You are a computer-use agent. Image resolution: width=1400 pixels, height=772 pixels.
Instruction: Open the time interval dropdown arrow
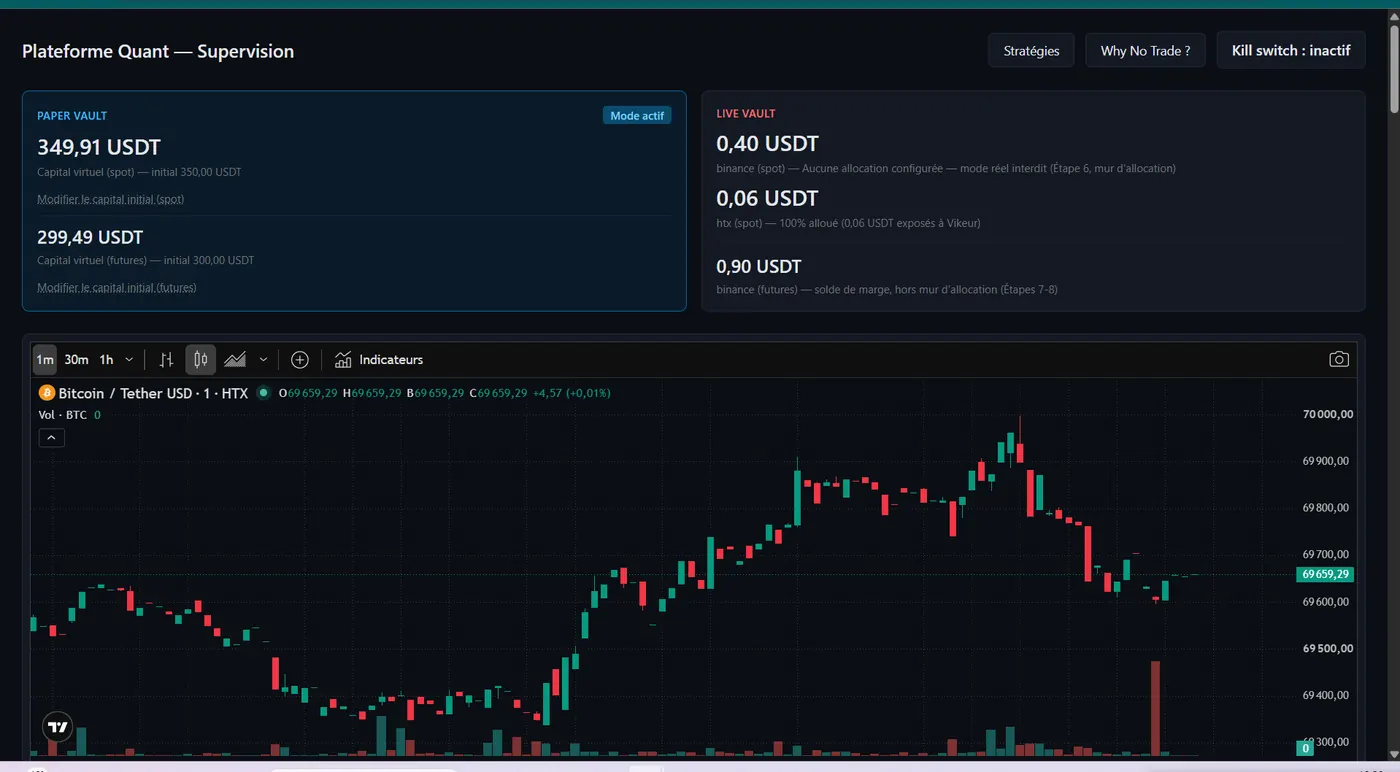tap(129, 360)
